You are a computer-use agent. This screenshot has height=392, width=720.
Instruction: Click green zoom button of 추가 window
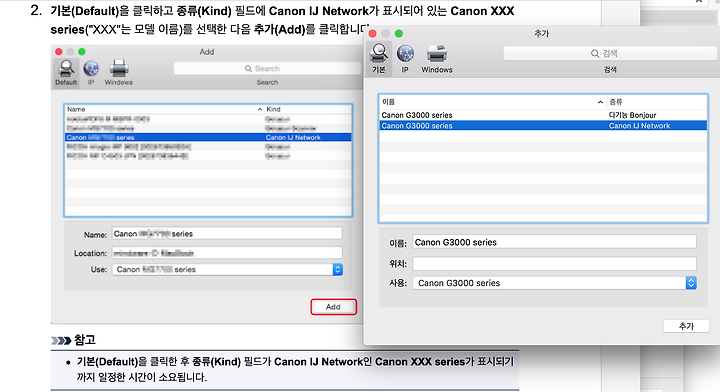(x=399, y=34)
